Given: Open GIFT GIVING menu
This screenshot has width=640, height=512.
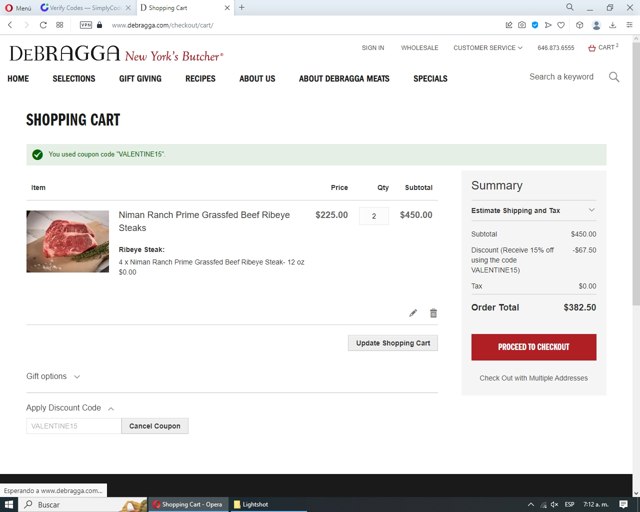Looking at the screenshot, I should click(140, 78).
